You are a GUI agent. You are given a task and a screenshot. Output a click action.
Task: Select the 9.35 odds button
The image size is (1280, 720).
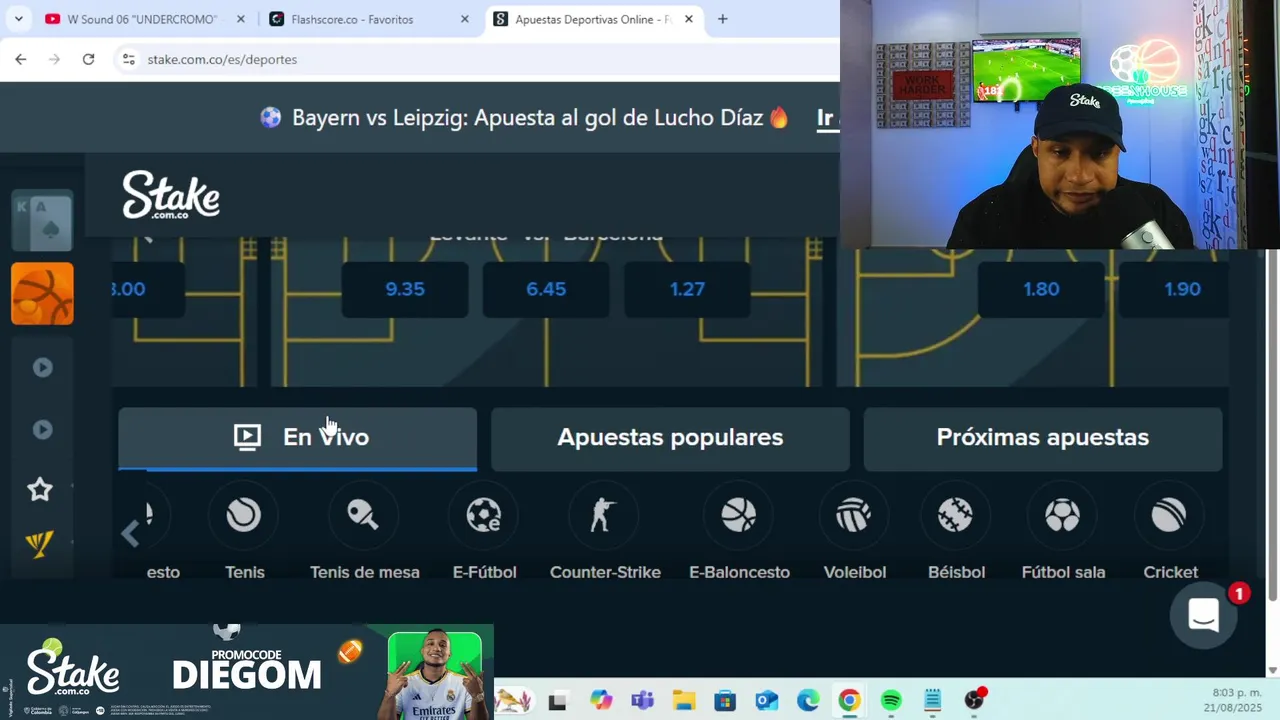[405, 289]
